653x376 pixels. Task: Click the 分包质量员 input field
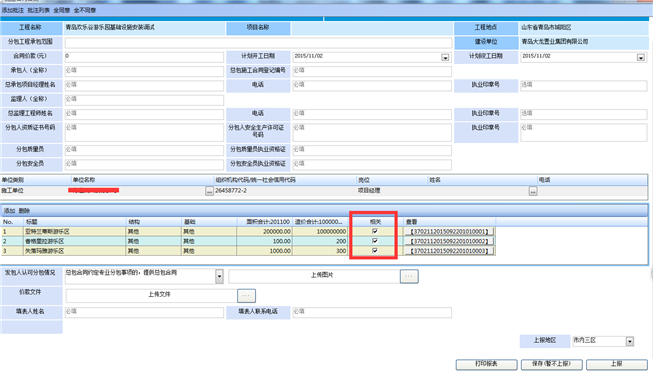point(144,150)
